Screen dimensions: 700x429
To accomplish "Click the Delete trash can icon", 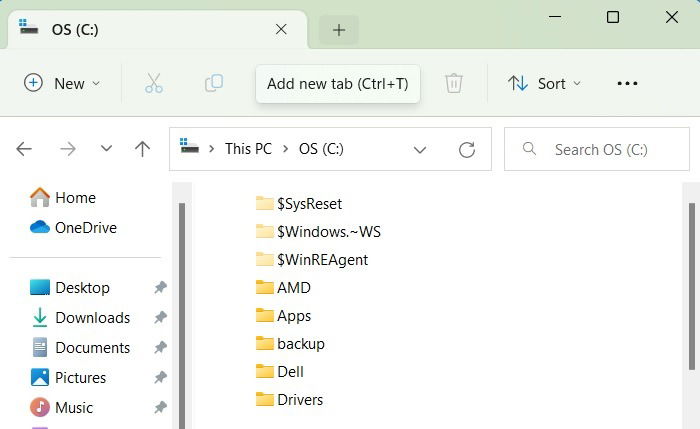I will point(454,83).
